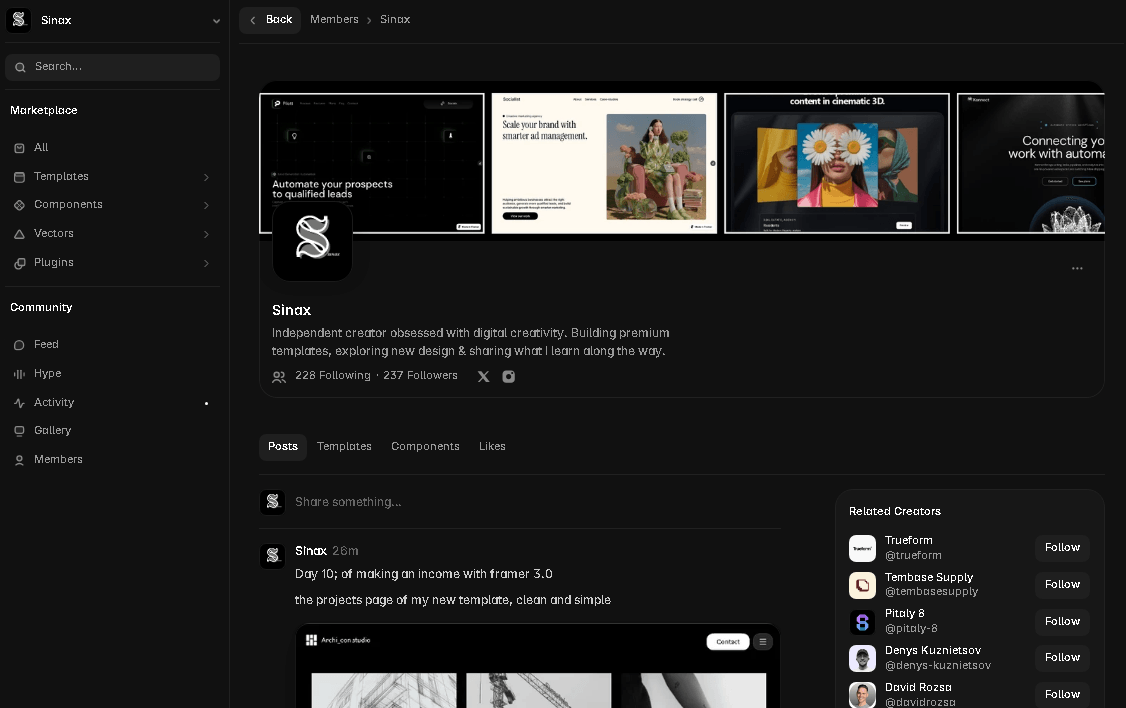View the 237 Followers list
Viewport: 1126px width, 708px height.
point(420,376)
